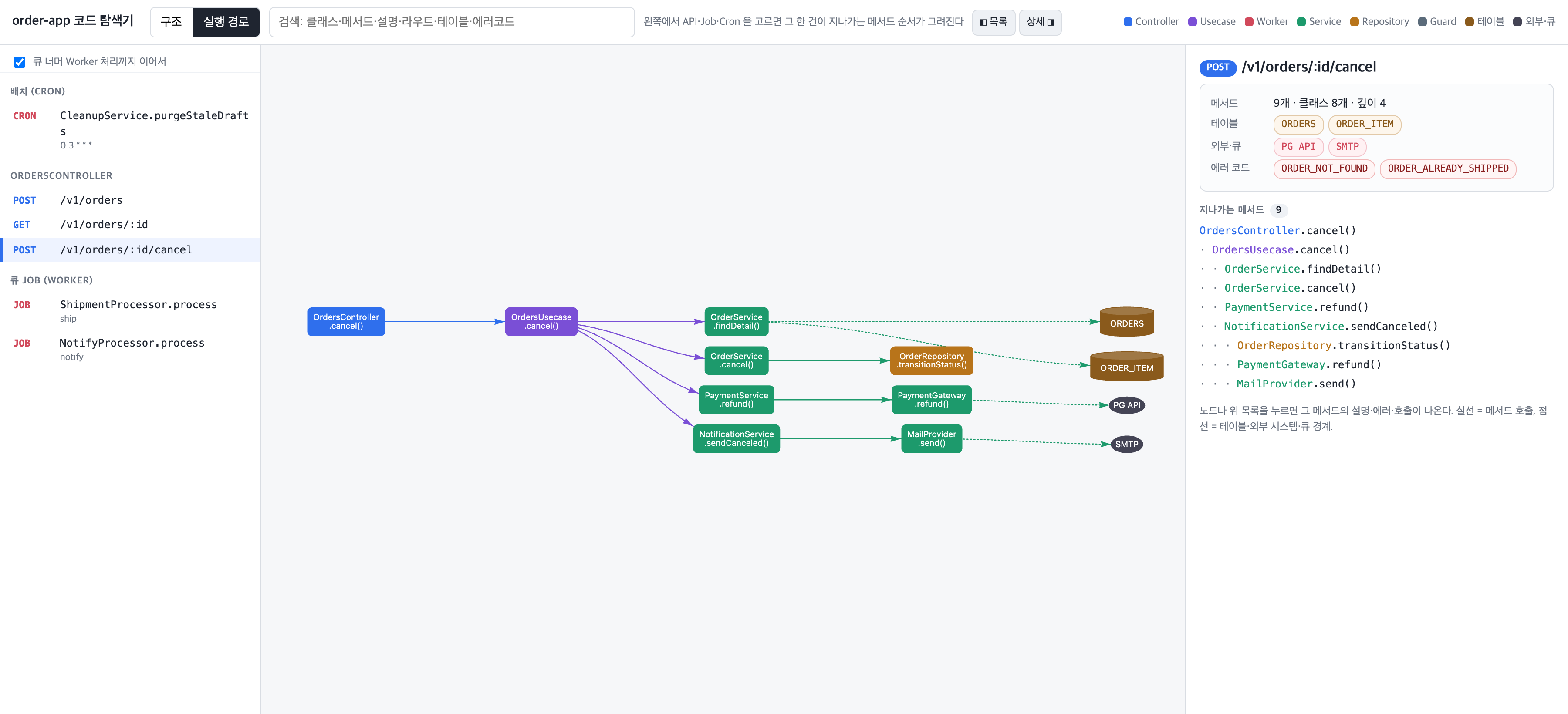This screenshot has width=1568, height=714.
Task: Click the OrderService.cancel() graph node
Action: point(737,360)
